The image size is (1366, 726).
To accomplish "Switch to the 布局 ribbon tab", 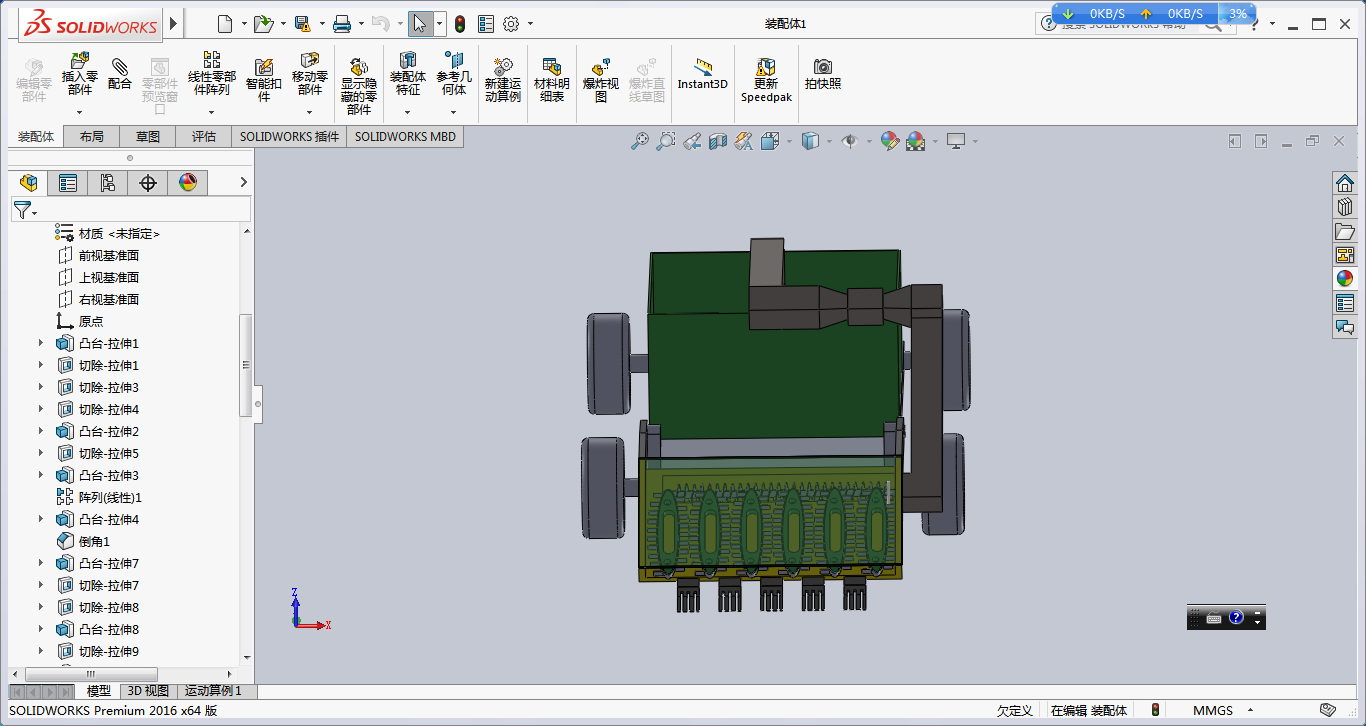I will [x=91, y=136].
